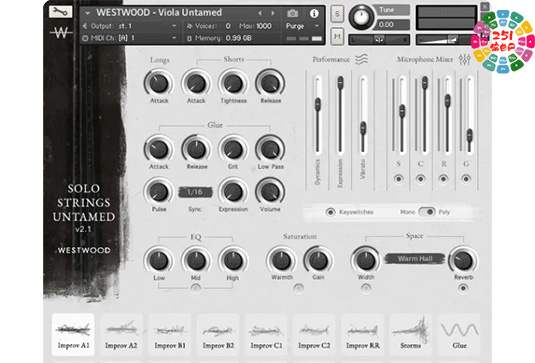Click the Westwood W logo

pyautogui.click(x=61, y=33)
